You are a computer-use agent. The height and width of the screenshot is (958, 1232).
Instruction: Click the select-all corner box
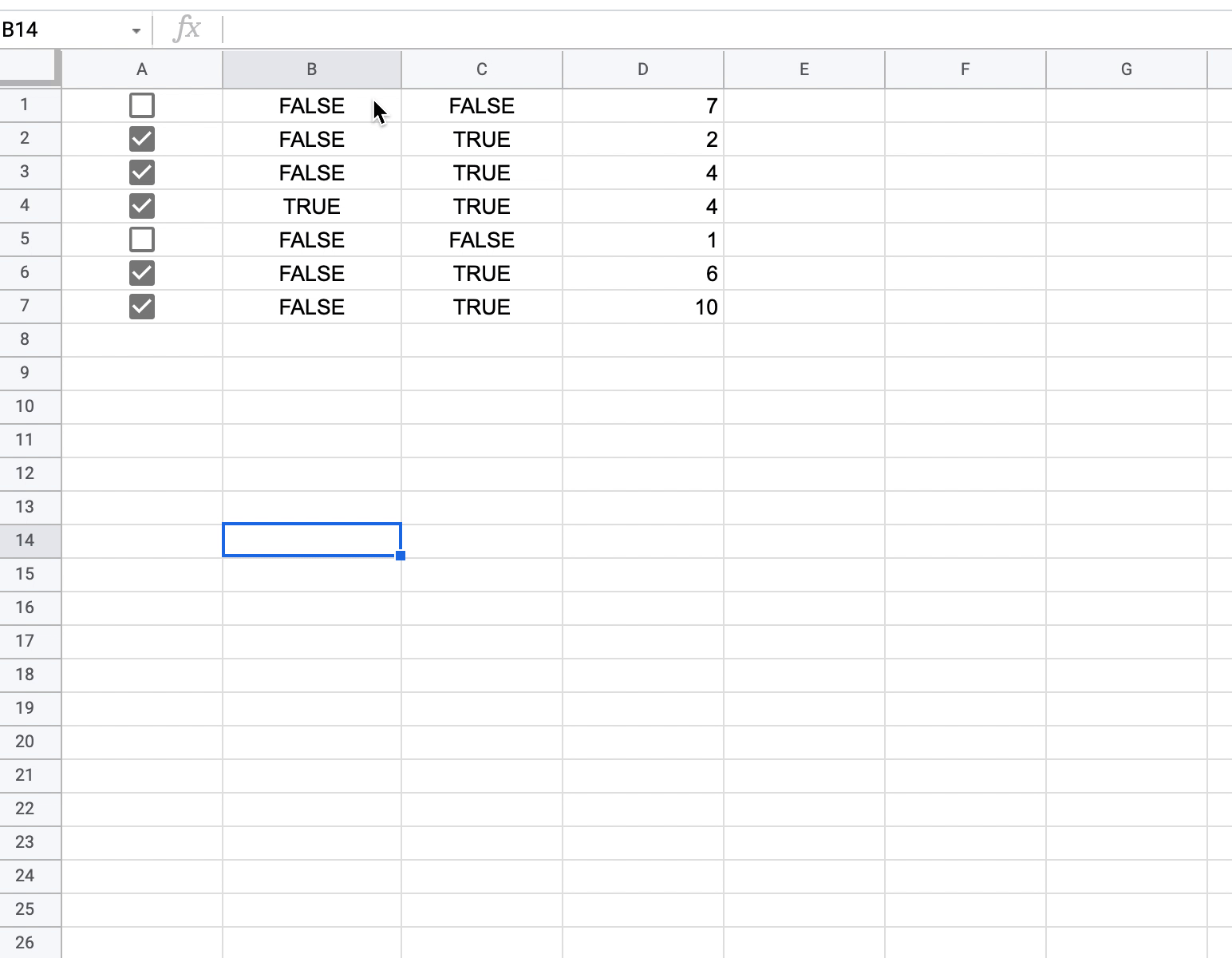click(30, 69)
